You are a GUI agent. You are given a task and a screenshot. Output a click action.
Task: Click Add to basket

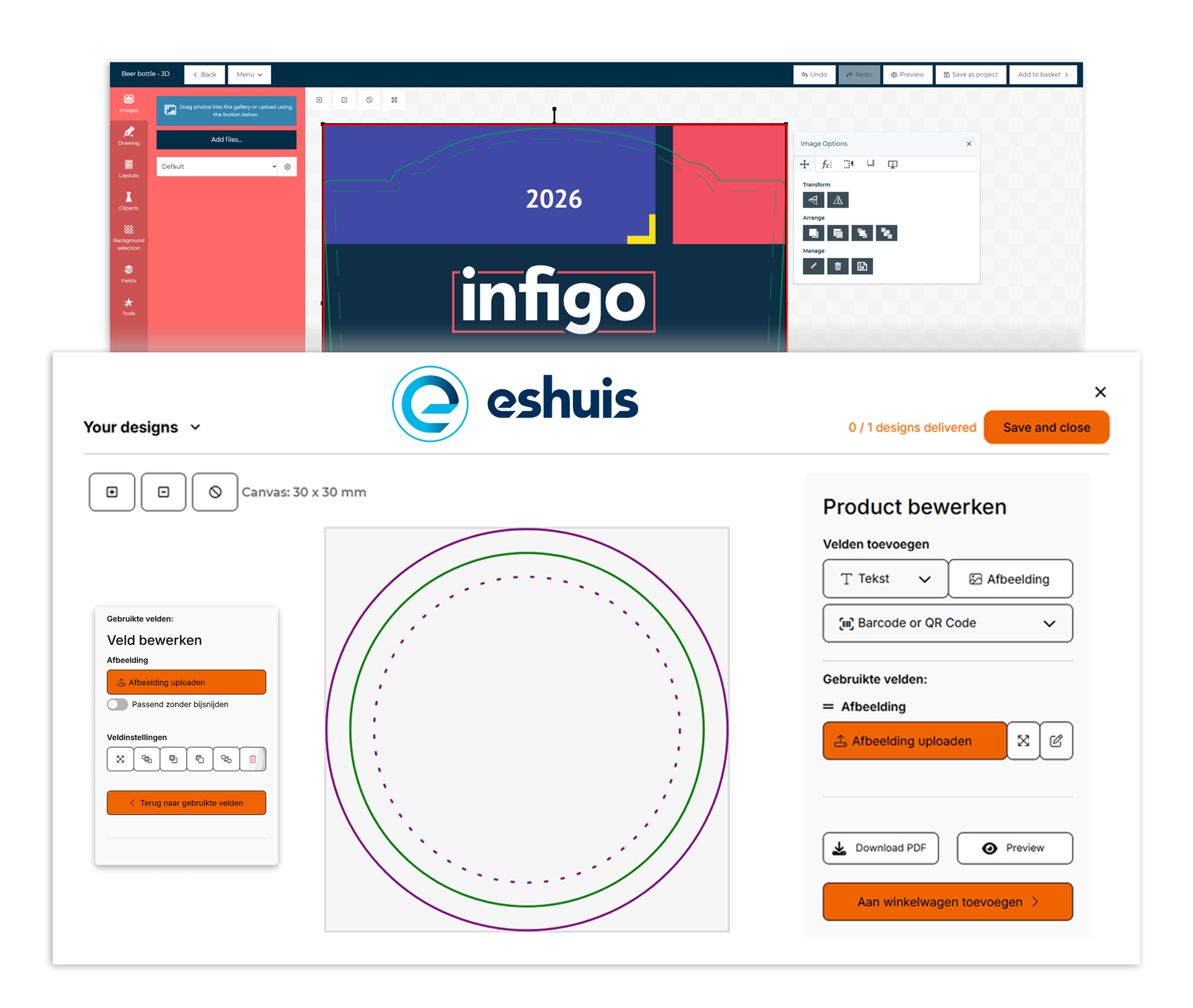point(1043,75)
